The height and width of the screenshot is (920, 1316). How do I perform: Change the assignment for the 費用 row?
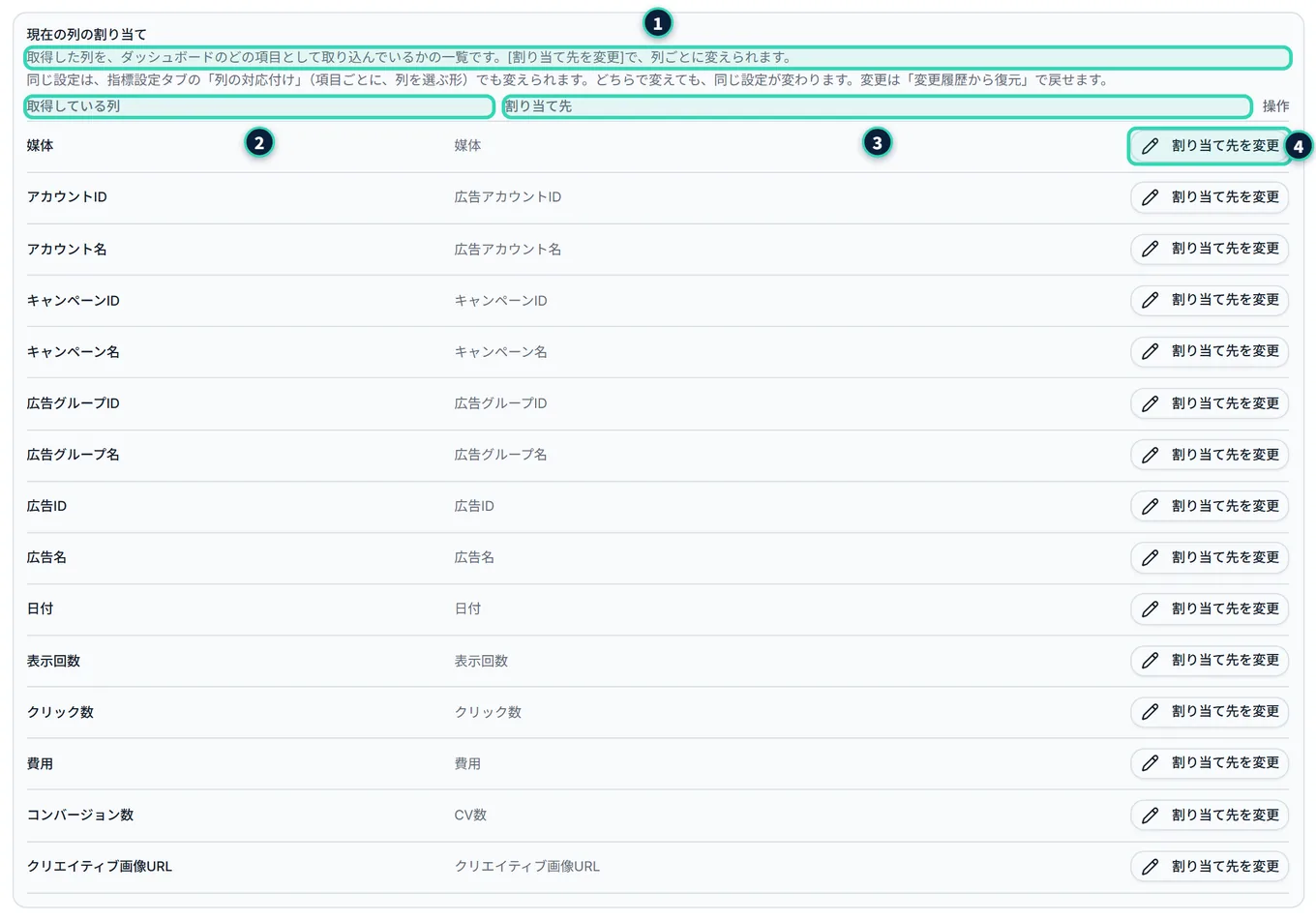coord(1210,762)
